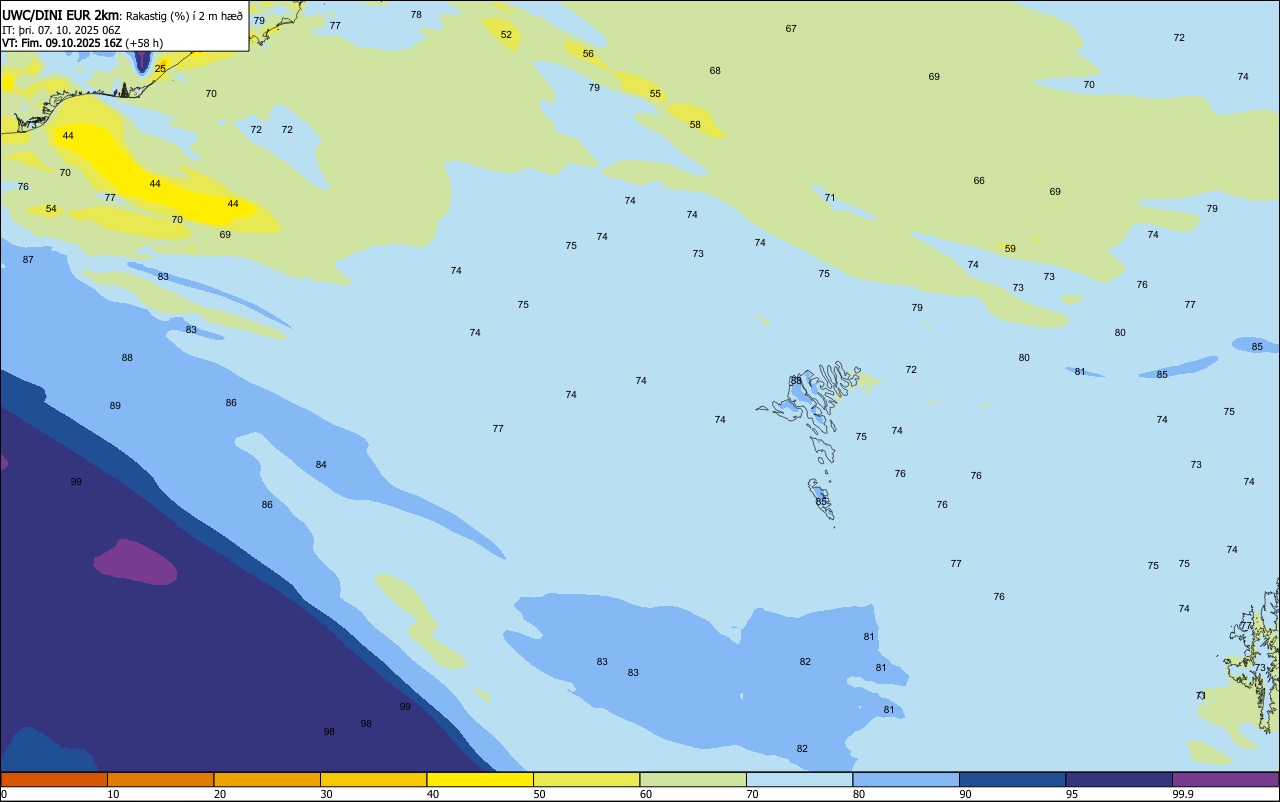Click the '89' humidity value on the map

point(115,406)
